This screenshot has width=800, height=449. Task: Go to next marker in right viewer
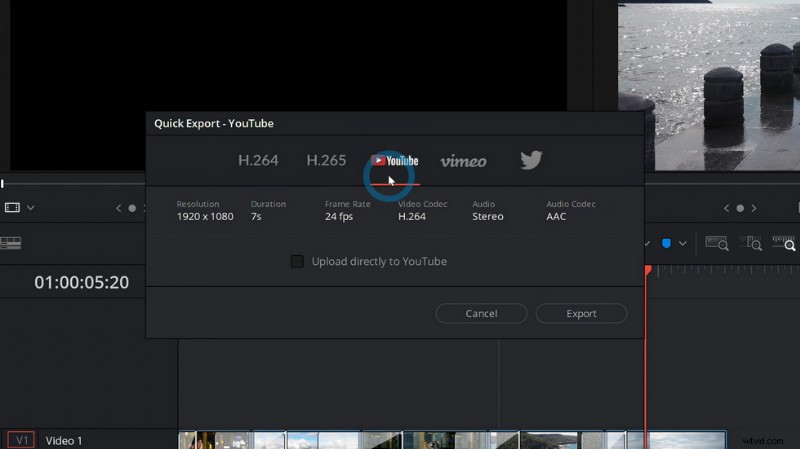point(754,208)
